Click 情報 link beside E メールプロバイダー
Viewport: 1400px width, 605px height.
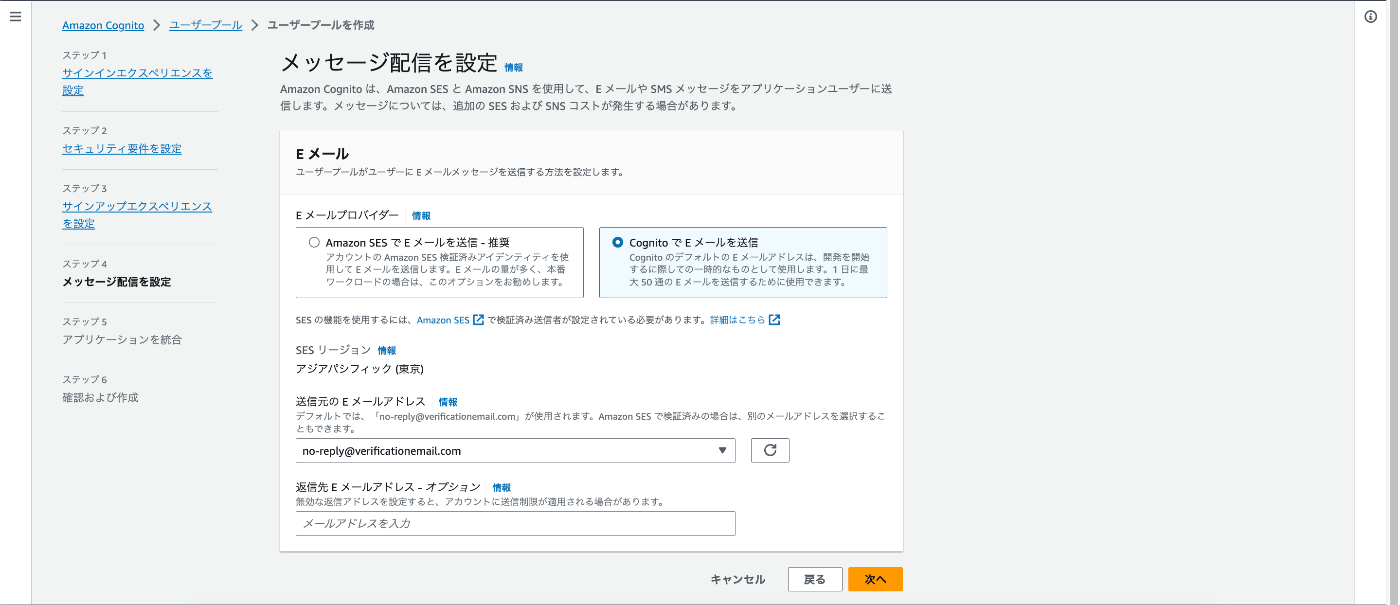(421, 215)
